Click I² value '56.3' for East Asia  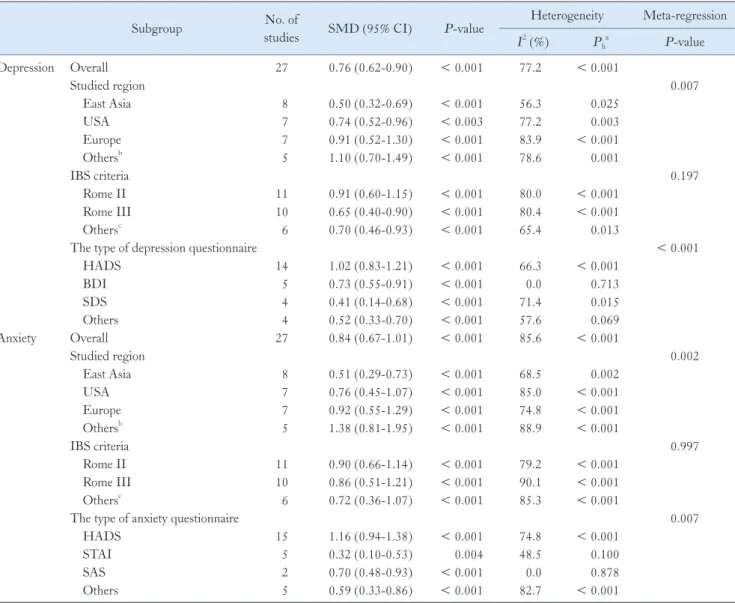[x=530, y=104]
